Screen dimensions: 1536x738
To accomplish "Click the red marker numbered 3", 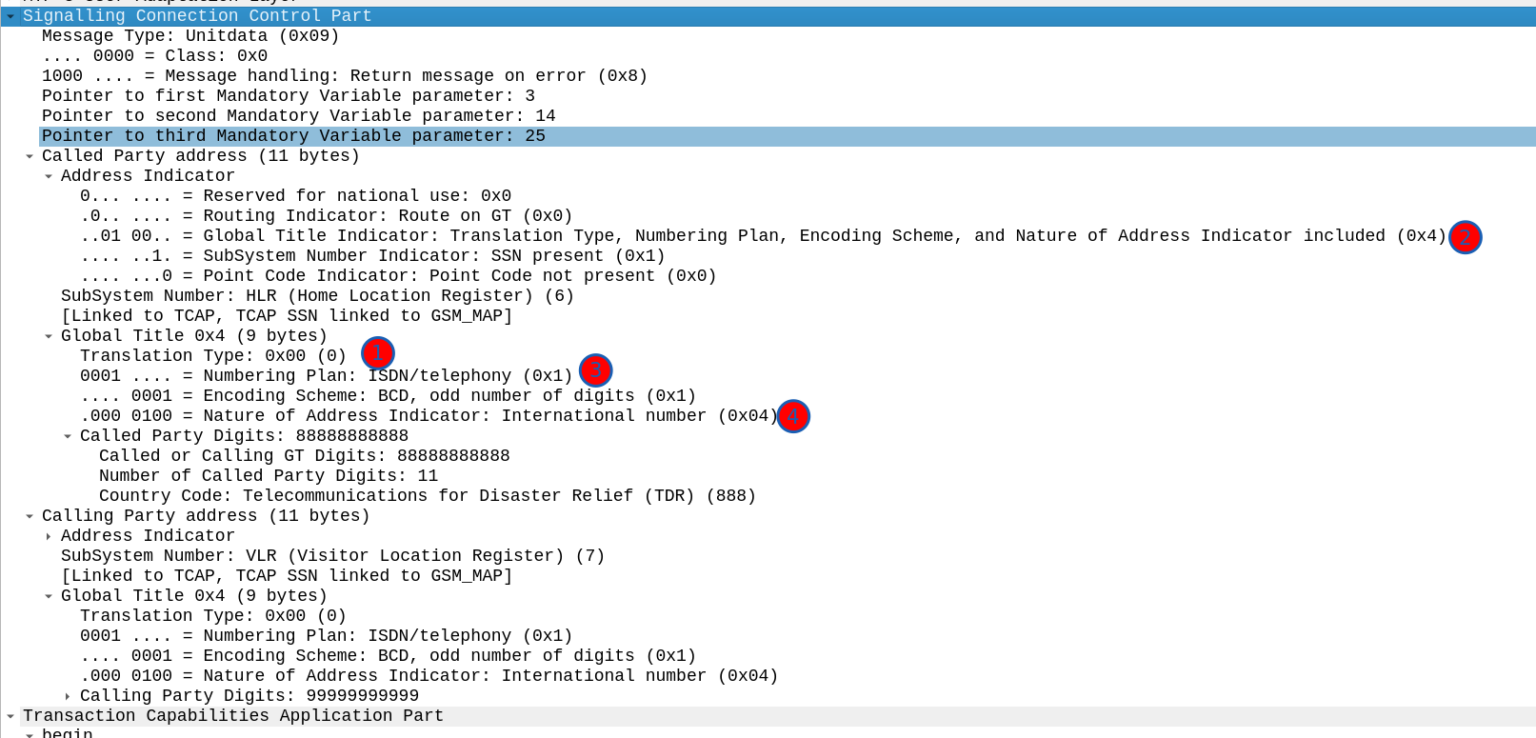I will (596, 371).
